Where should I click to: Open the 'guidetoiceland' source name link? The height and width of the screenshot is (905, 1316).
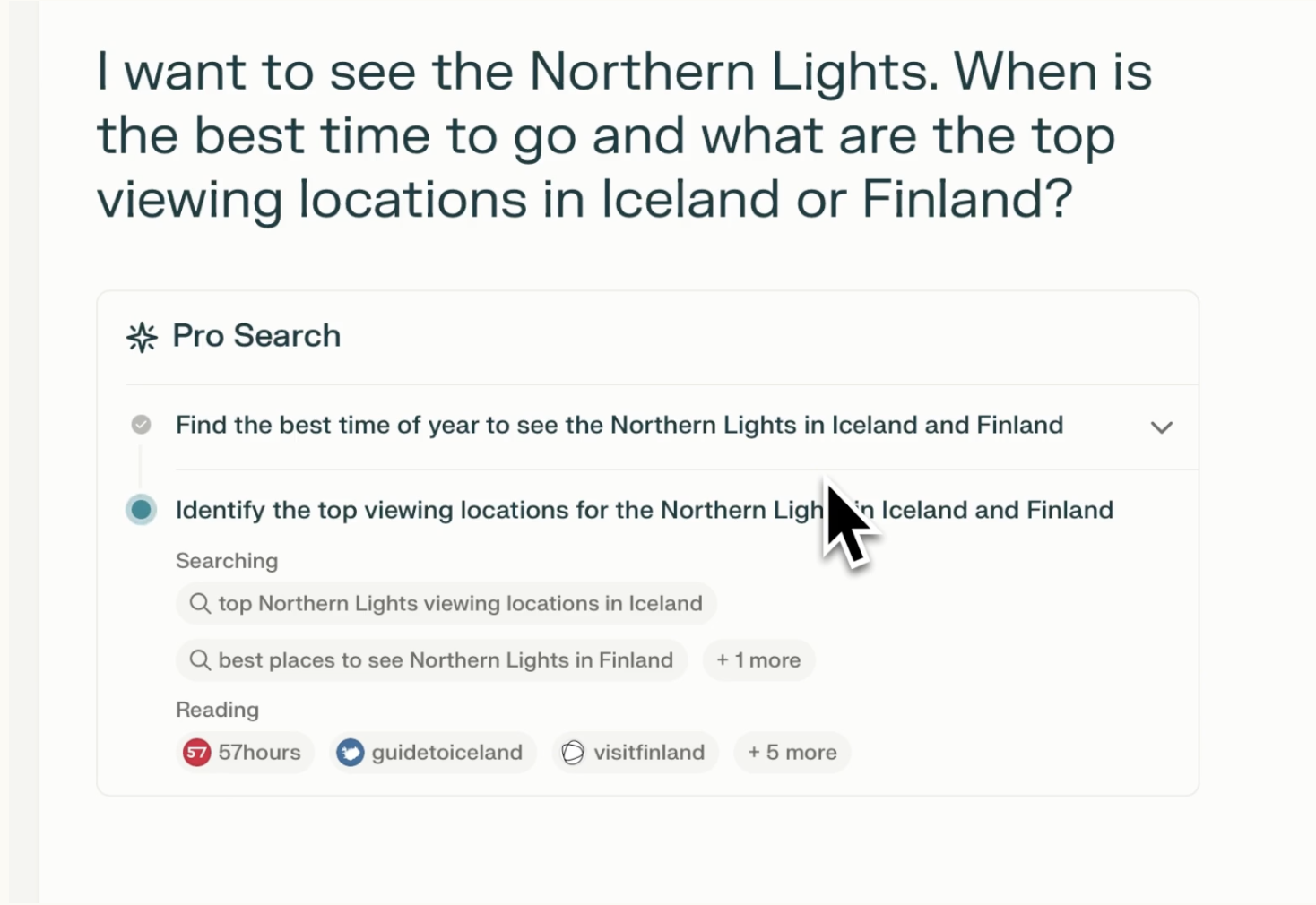pyautogui.click(x=446, y=753)
